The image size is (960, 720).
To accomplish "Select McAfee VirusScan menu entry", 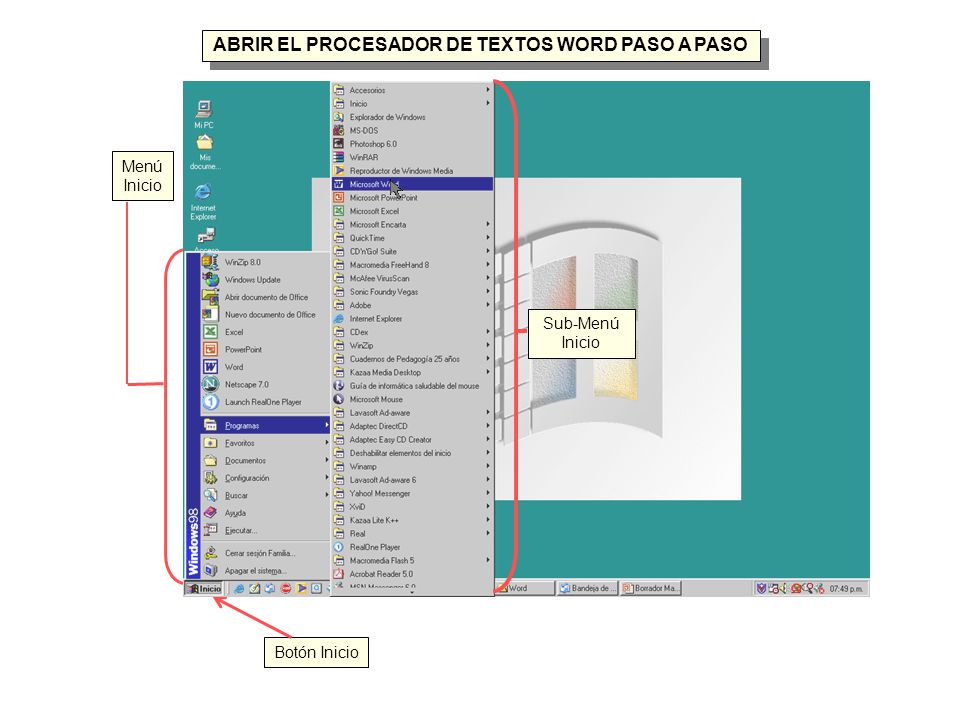I will tap(413, 278).
